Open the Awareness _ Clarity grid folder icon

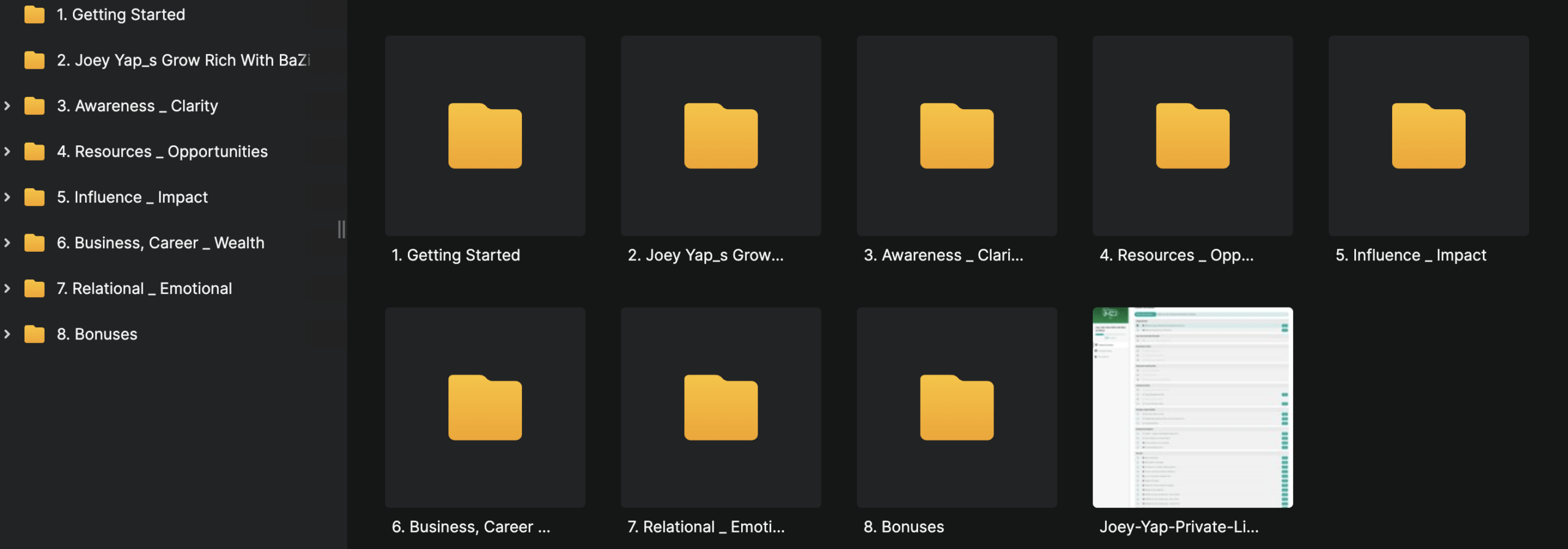(956, 135)
